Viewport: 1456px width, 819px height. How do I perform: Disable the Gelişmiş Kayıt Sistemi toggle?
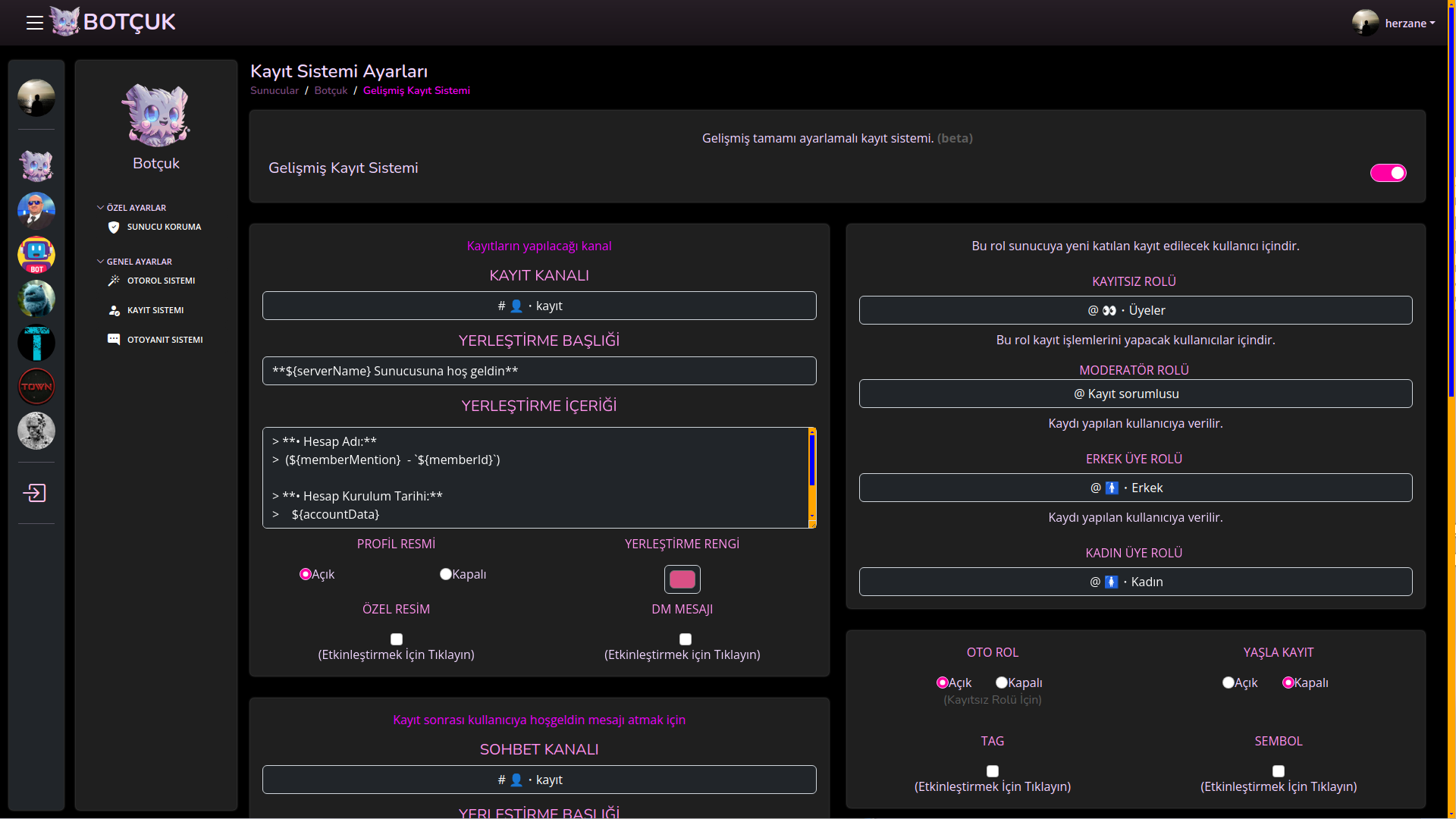tap(1388, 173)
